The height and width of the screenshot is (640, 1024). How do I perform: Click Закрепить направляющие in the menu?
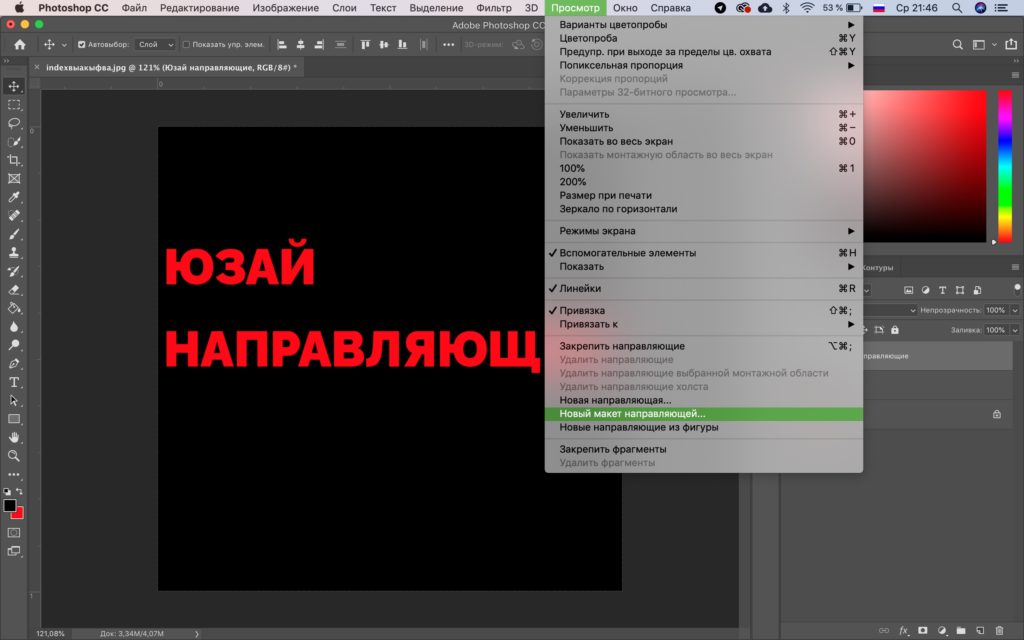click(621, 346)
